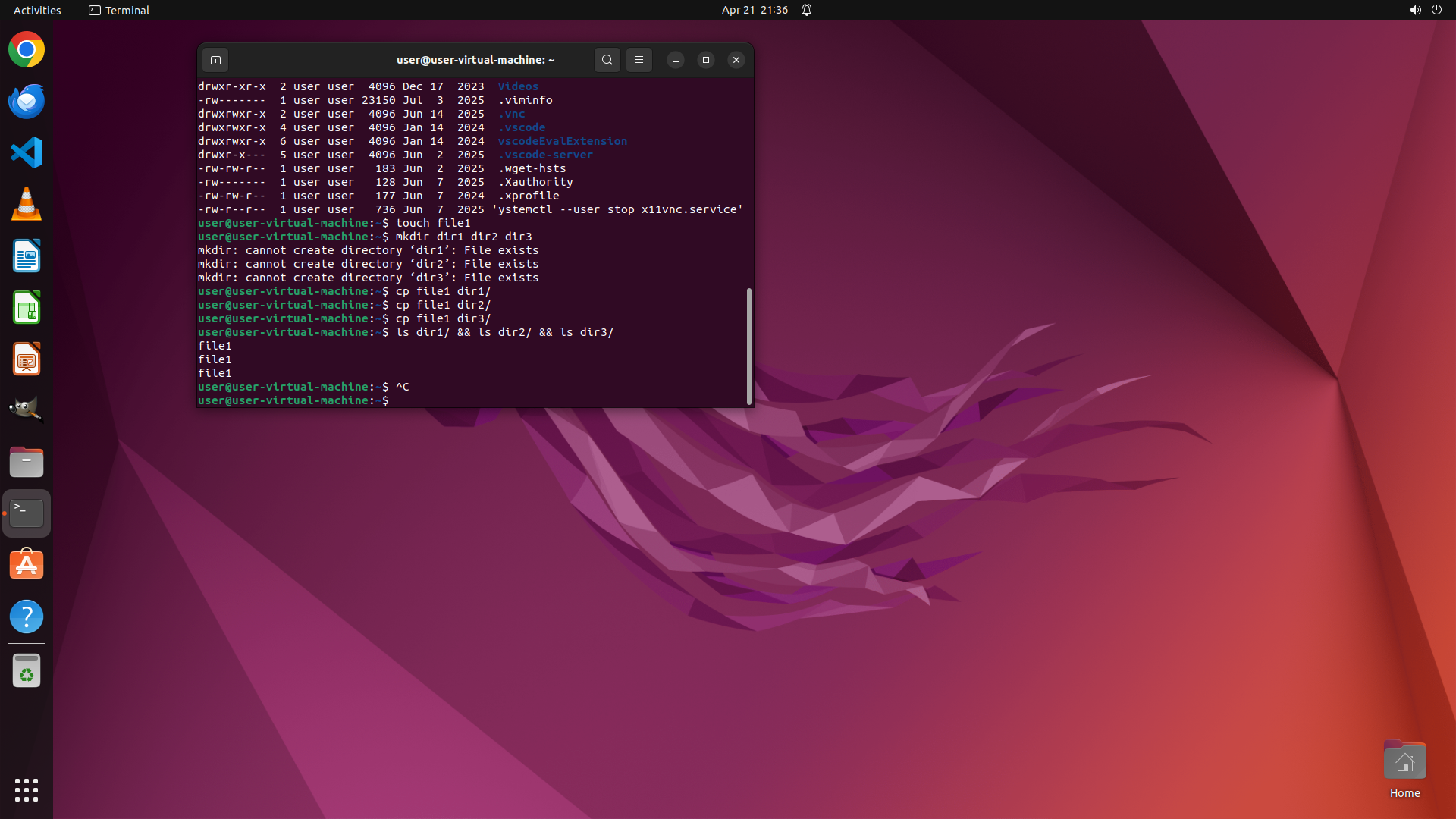
Task: Launch GIMP image editor
Action: pyautogui.click(x=27, y=409)
